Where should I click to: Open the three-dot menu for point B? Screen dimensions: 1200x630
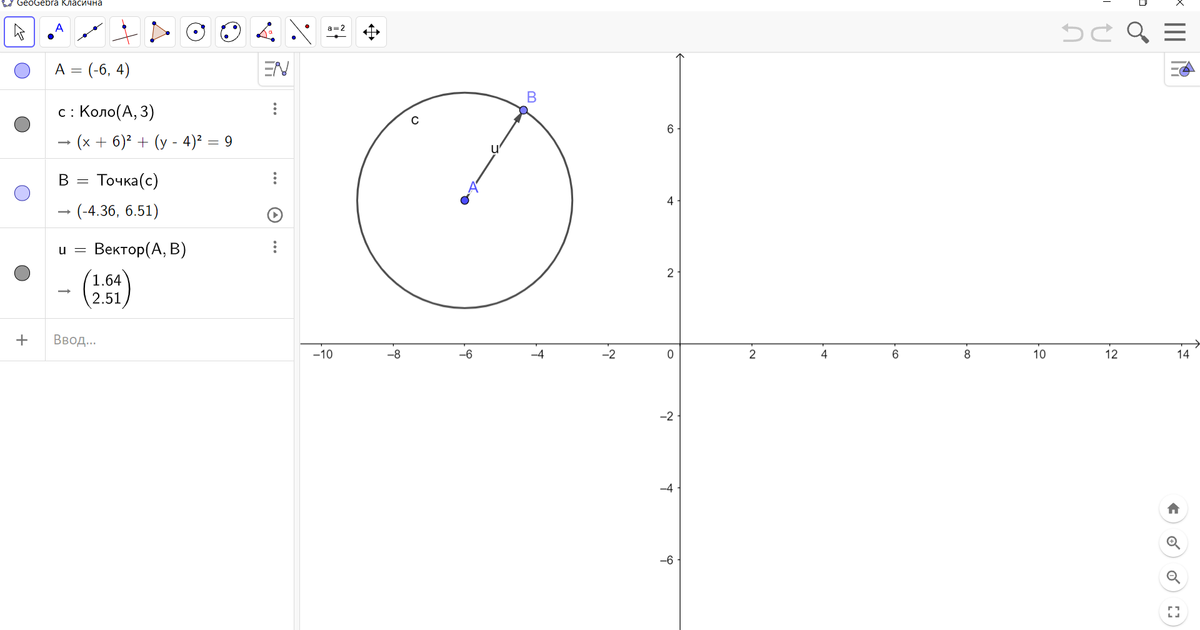point(274,178)
